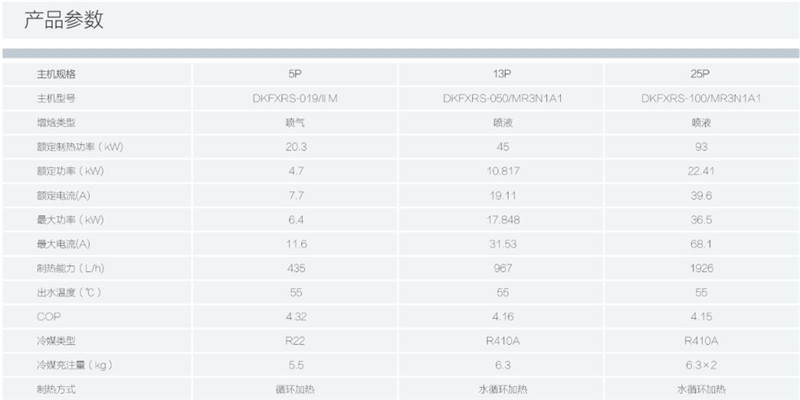
Task: Click the 额定制热功率 (kW) row label
Action: (x=80, y=147)
